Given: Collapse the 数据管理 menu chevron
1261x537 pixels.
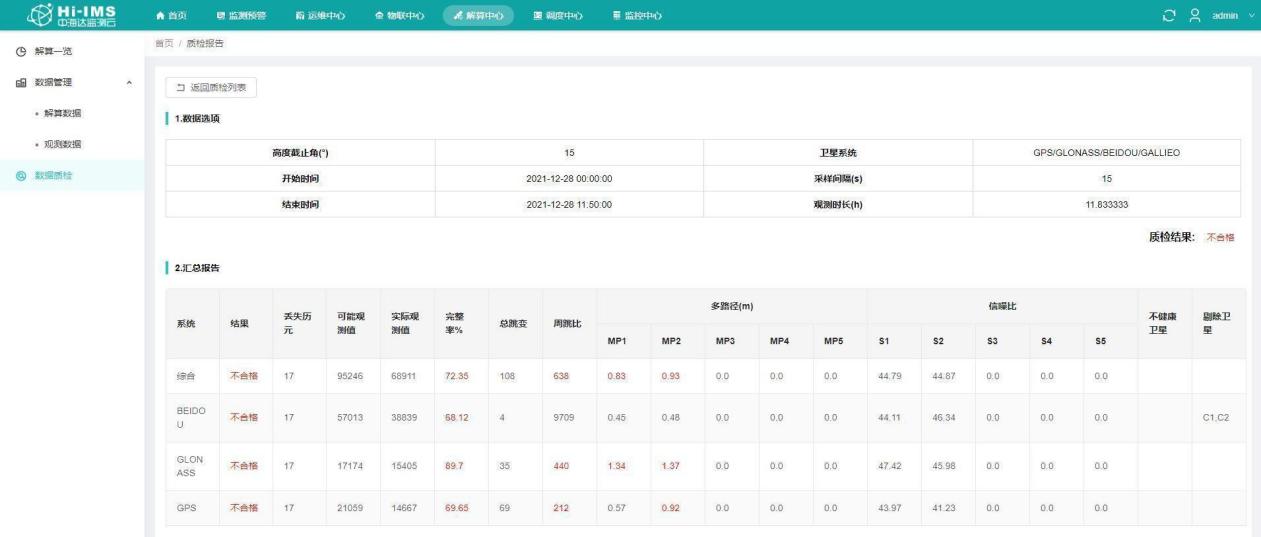Looking at the screenshot, I should coord(128,82).
